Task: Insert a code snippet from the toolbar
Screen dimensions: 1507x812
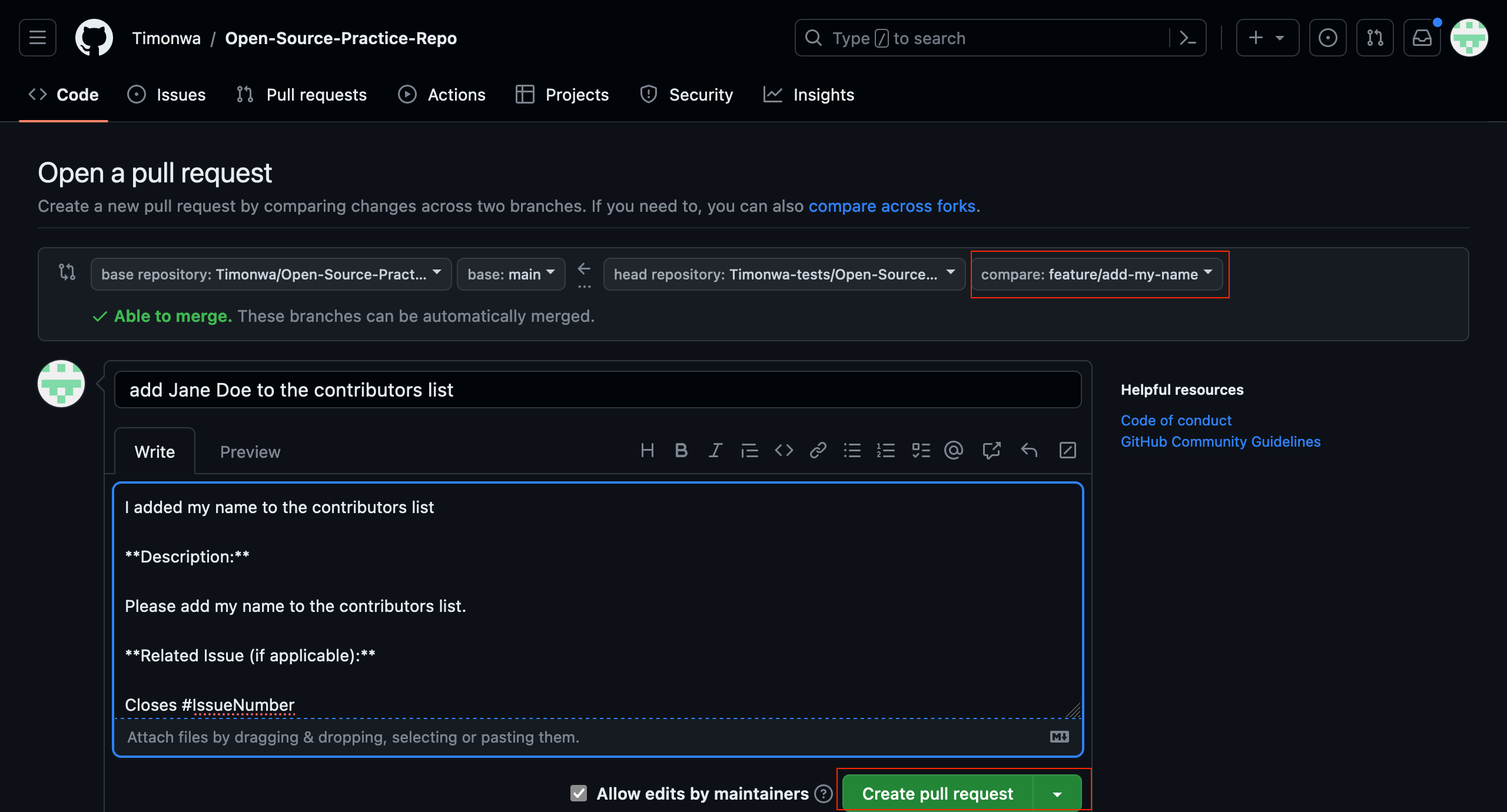Action: pos(784,451)
